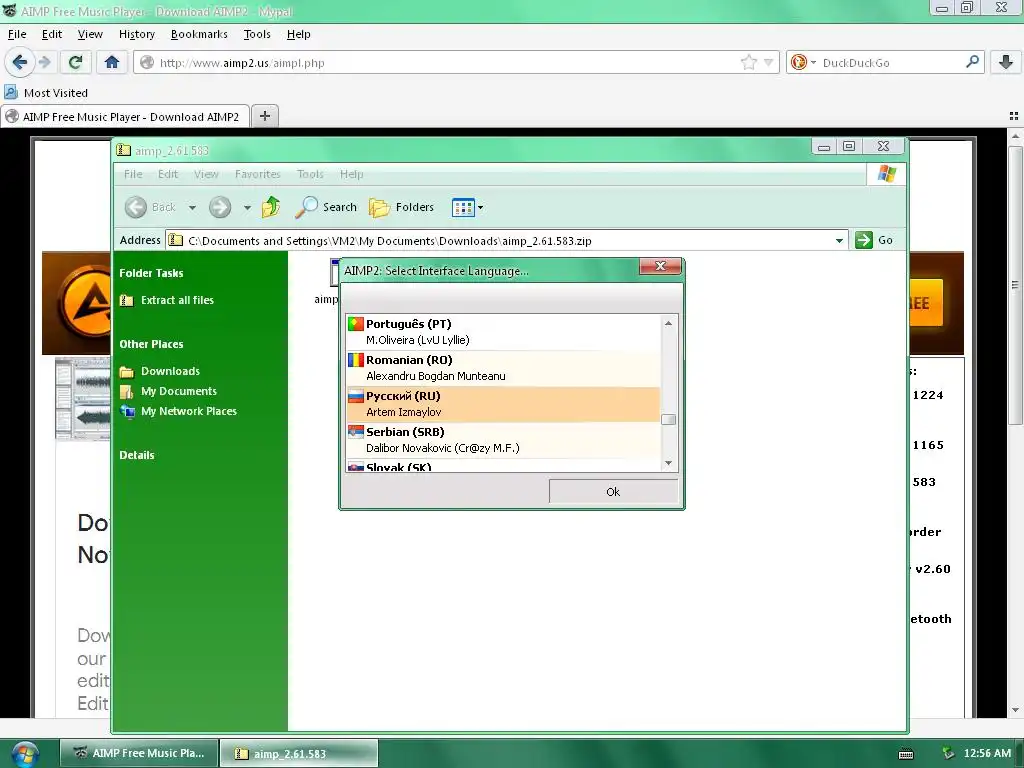Click Explorer Back button
This screenshot has width=1024, height=768.
[150, 207]
